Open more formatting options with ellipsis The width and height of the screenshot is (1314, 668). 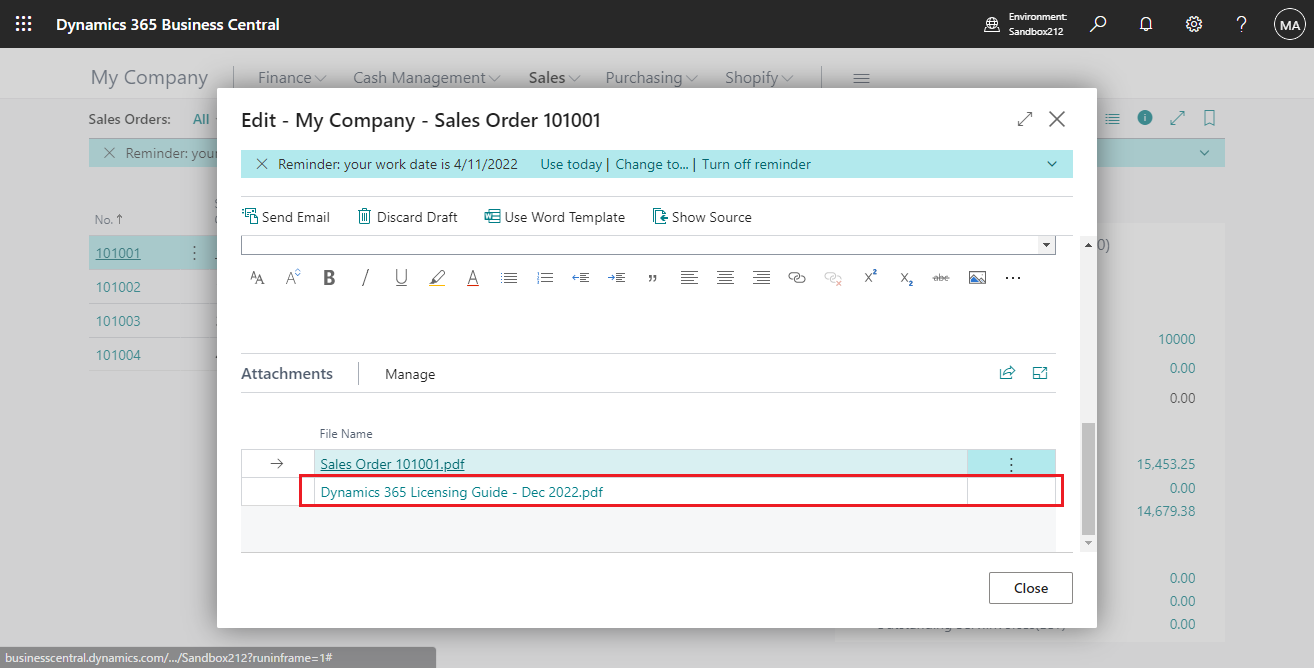[x=1013, y=277]
